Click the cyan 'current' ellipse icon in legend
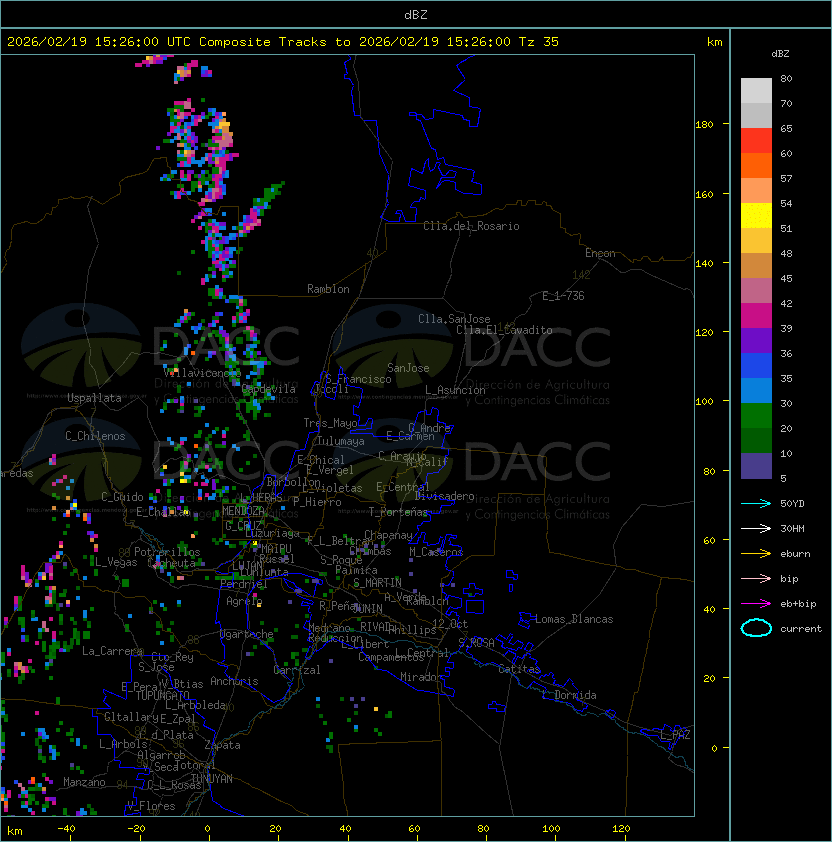Viewport: 832px width, 842px height. 756,628
